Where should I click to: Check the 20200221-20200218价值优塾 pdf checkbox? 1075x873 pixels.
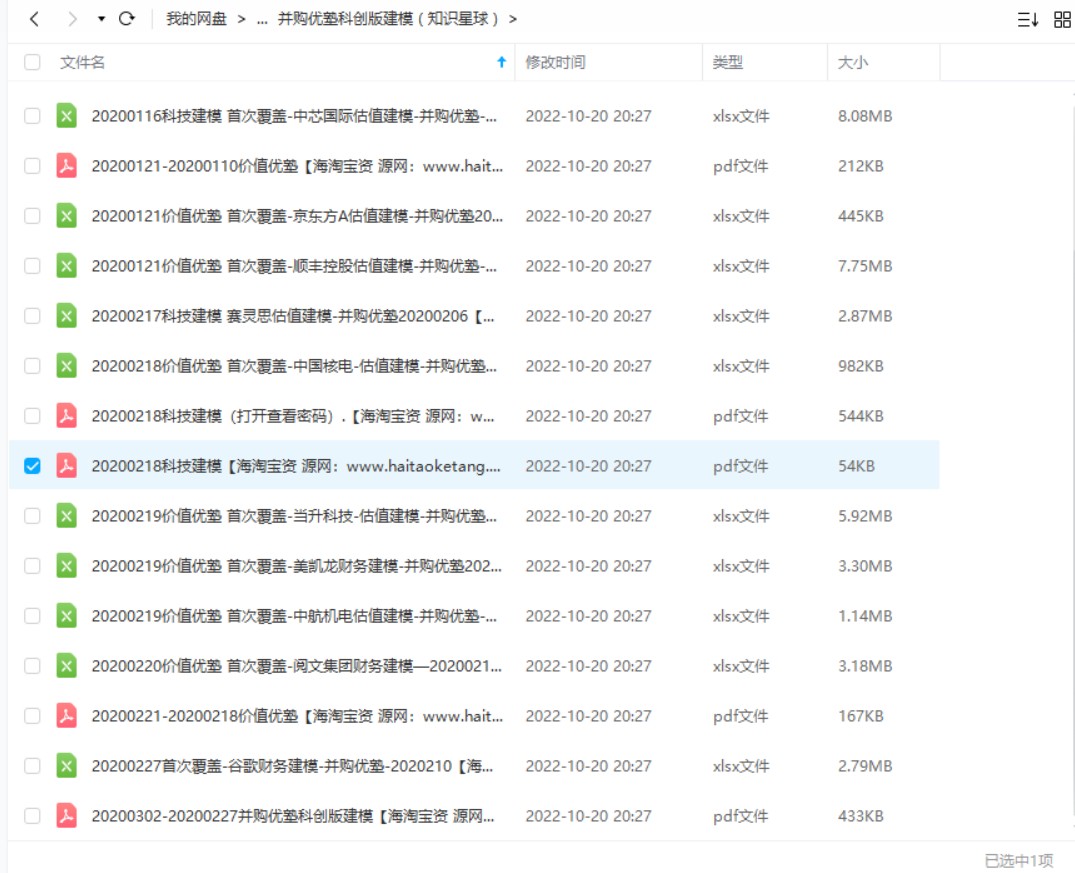[x=32, y=716]
